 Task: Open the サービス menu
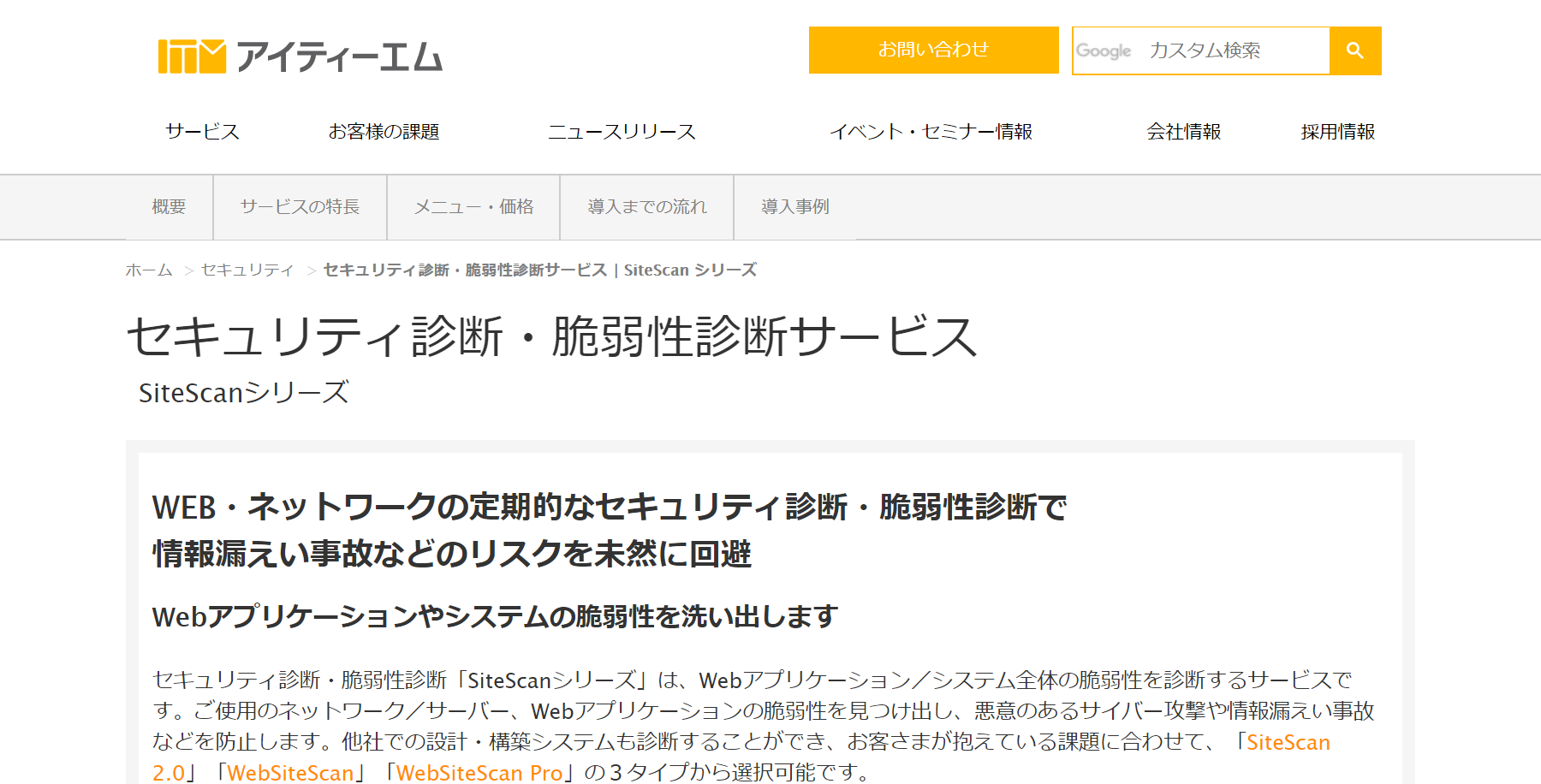coord(202,132)
